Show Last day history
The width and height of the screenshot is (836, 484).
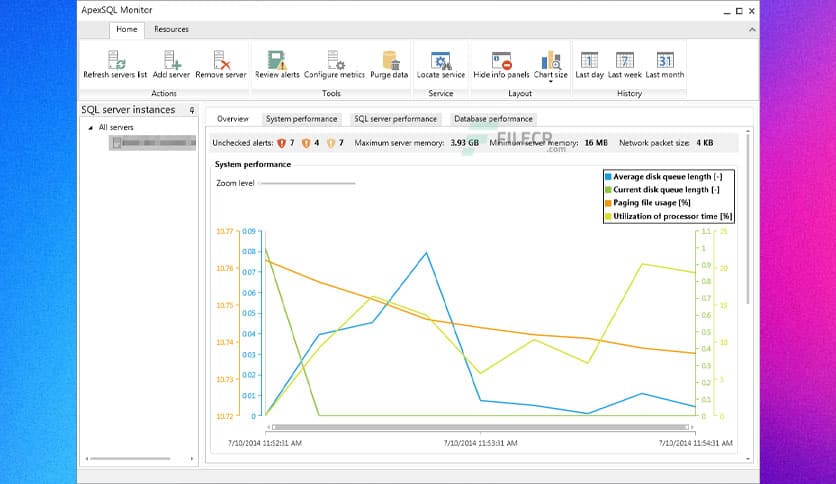pyautogui.click(x=589, y=64)
